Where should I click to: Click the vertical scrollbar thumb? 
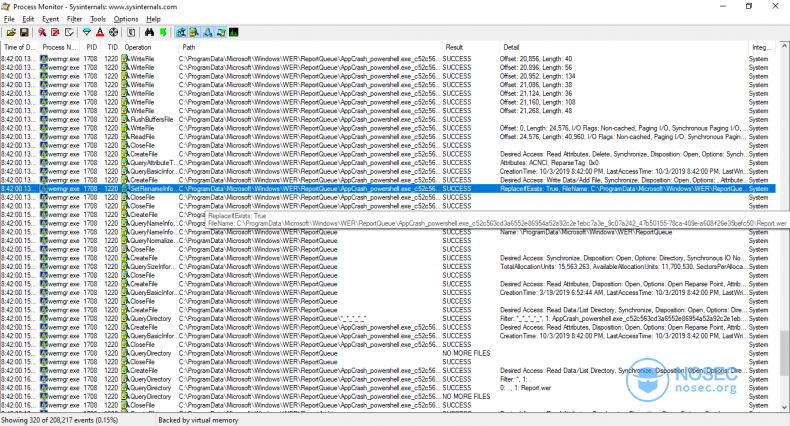pyautogui.click(x=784, y=352)
